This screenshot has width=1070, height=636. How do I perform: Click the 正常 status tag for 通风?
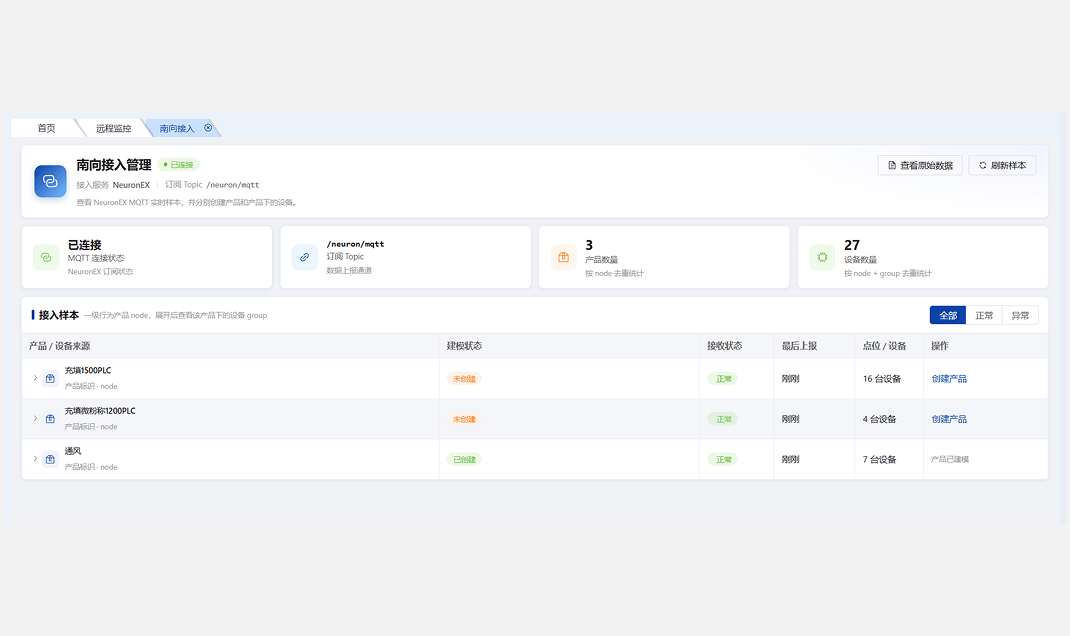[x=723, y=459]
